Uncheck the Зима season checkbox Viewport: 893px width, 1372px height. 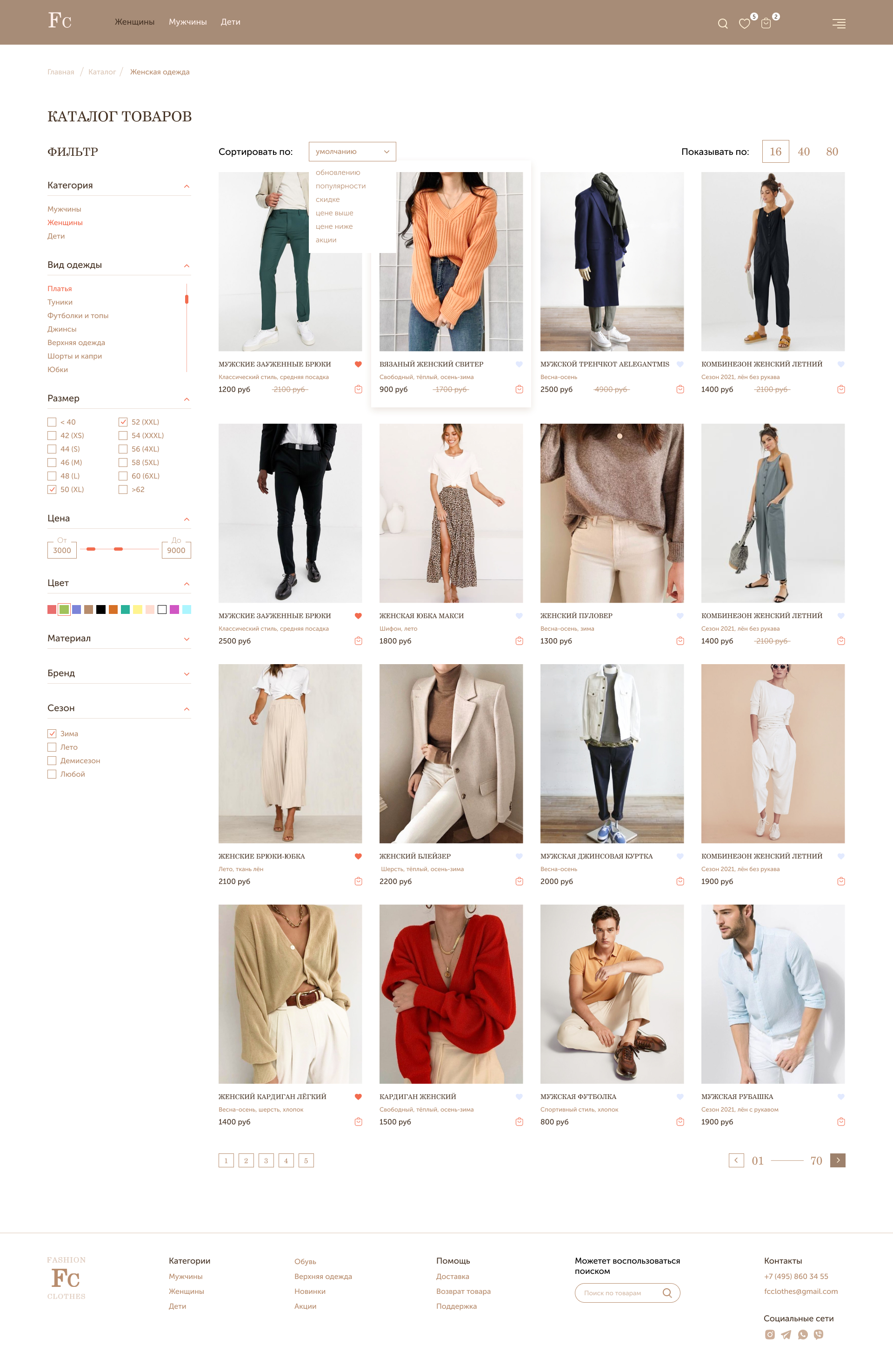[52, 734]
